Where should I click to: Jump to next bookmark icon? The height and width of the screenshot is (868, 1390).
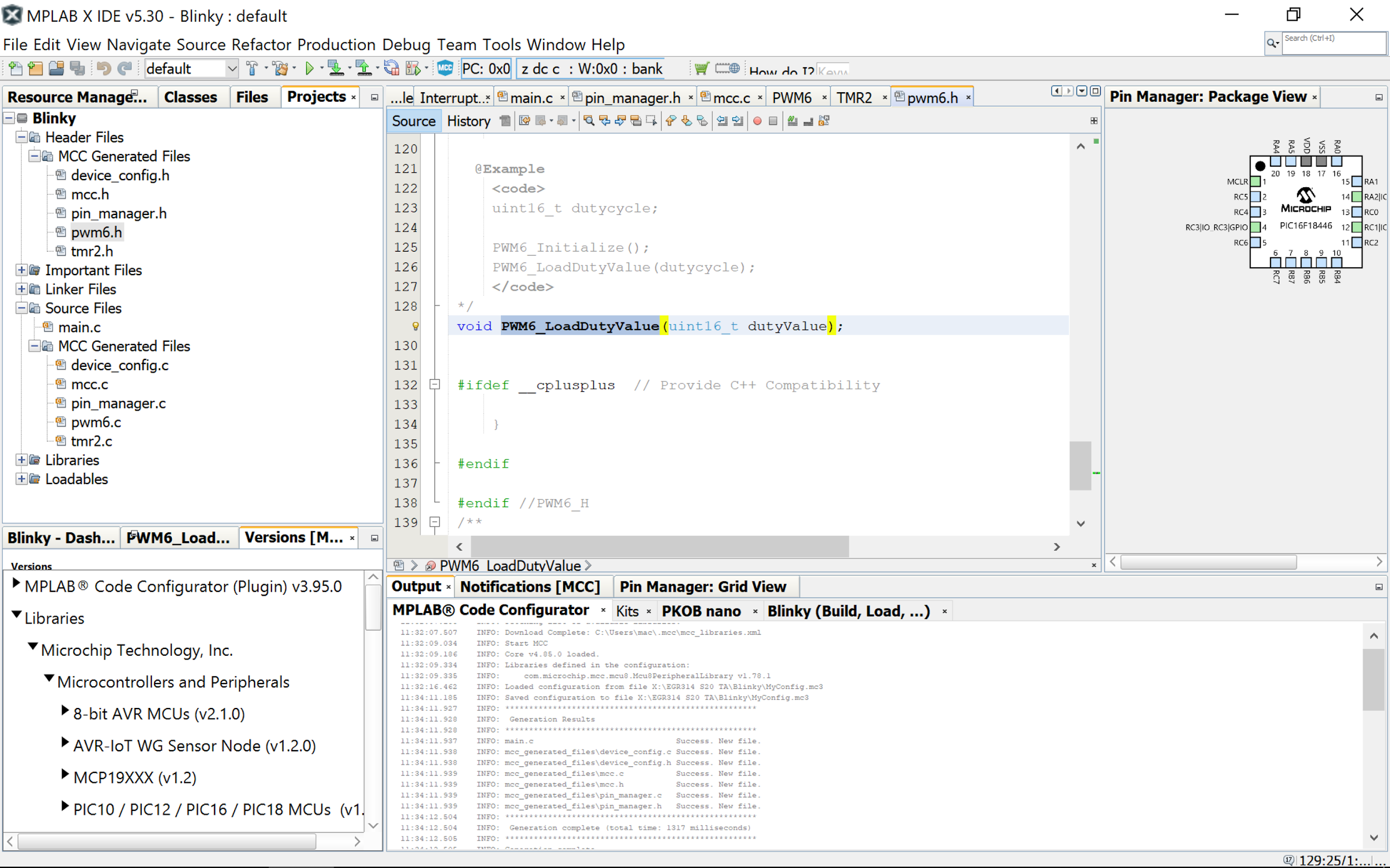[x=687, y=121]
